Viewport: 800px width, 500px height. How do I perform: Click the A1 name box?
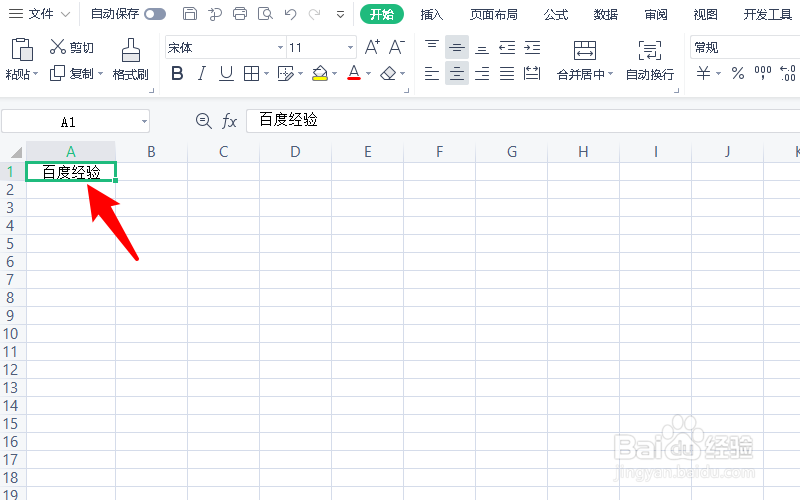[x=76, y=122]
